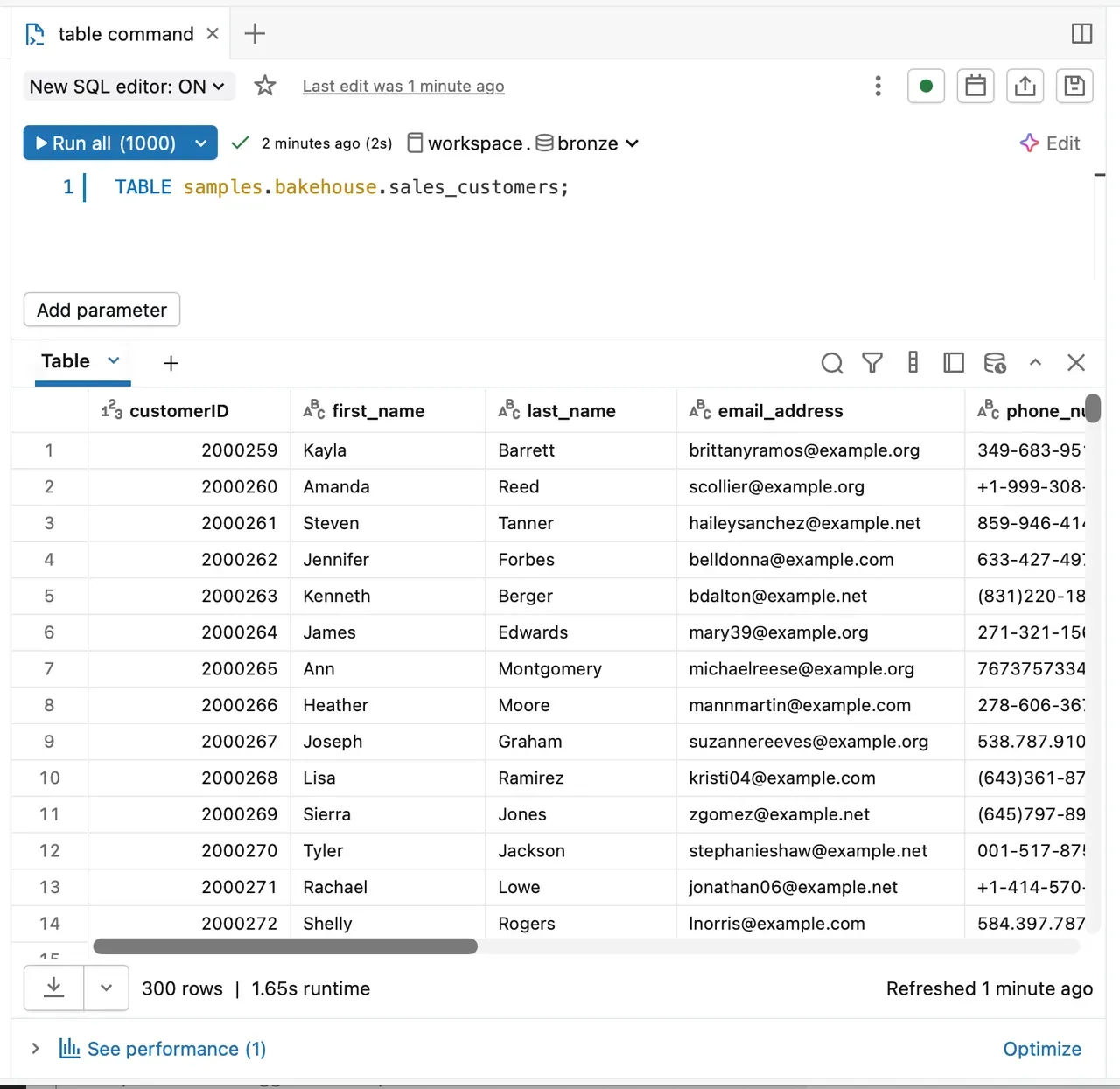The width and height of the screenshot is (1120, 1089).
Task: Click the star icon to favorite query
Action: (264, 86)
